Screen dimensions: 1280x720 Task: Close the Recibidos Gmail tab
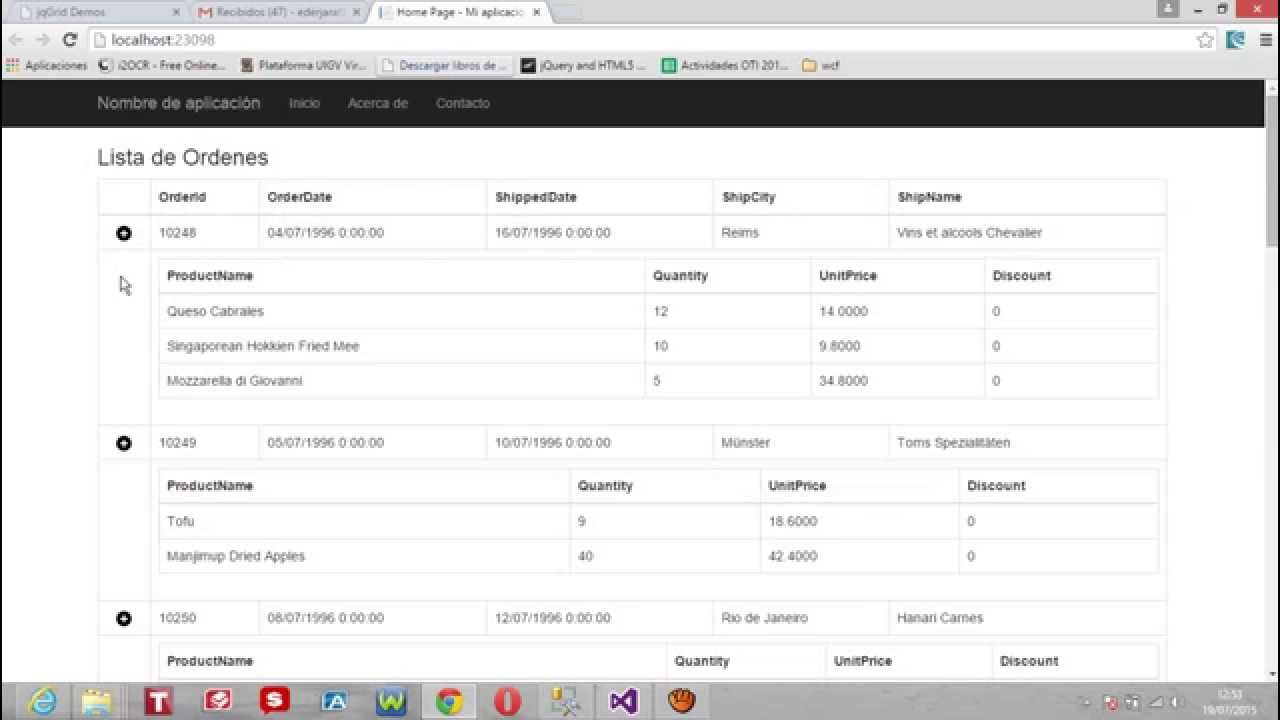tap(356, 13)
